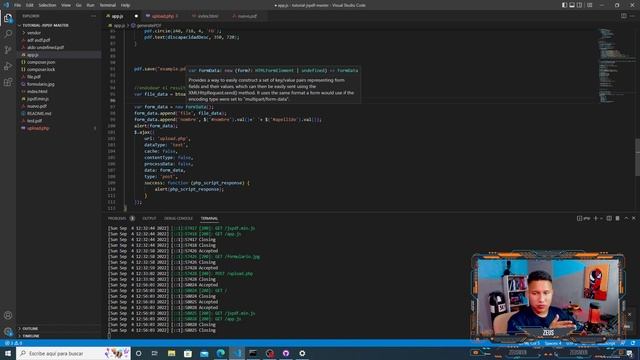Switch to the app.js editor tab
The width and height of the screenshot is (640, 360).
122,16
